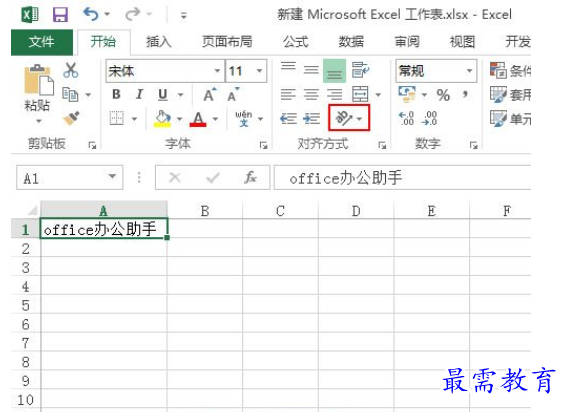Switch to the 插入 (Insert) tab
This screenshot has width=564, height=412.
(159, 42)
